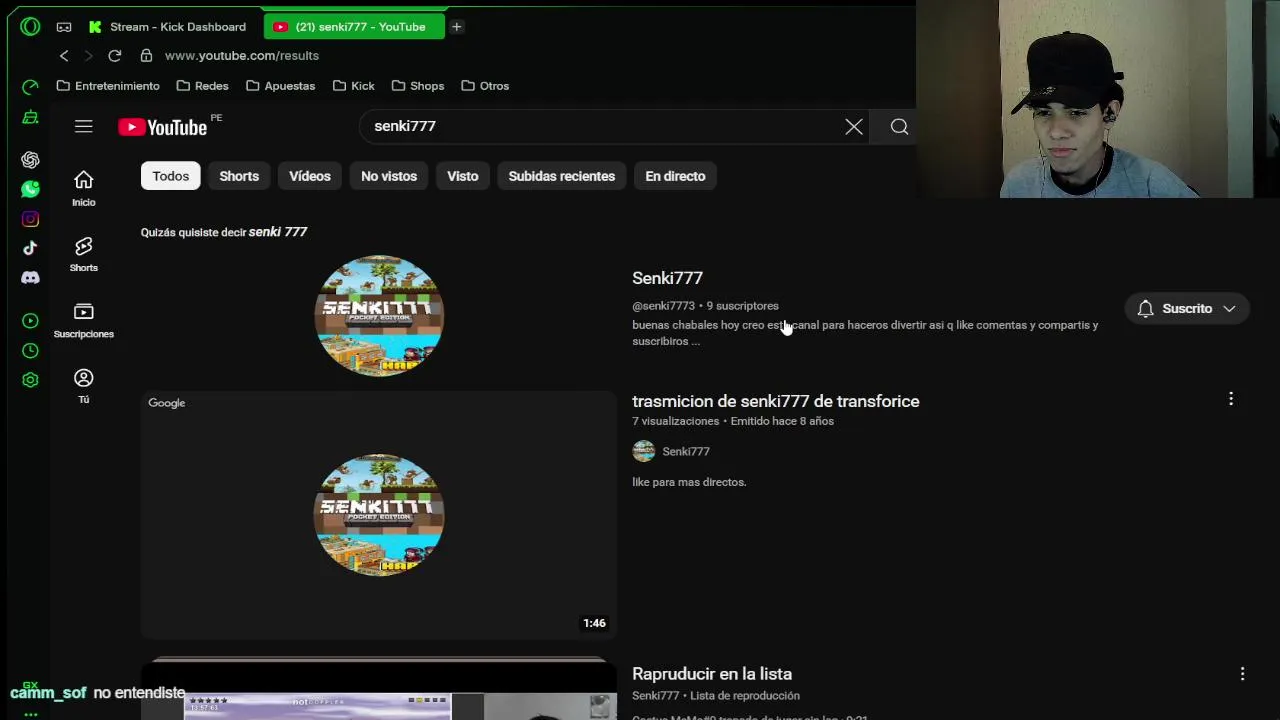1280x720 pixels.
Task: Click the address bar URL
Action: tap(242, 56)
